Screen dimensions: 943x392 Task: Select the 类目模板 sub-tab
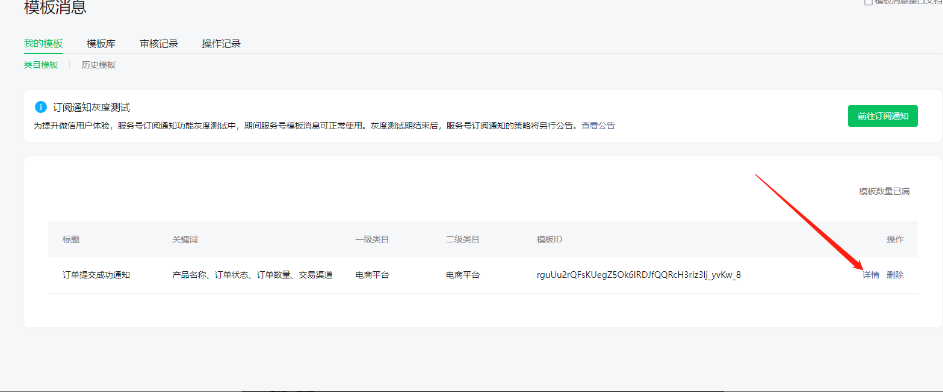pyautogui.click(x=41, y=65)
